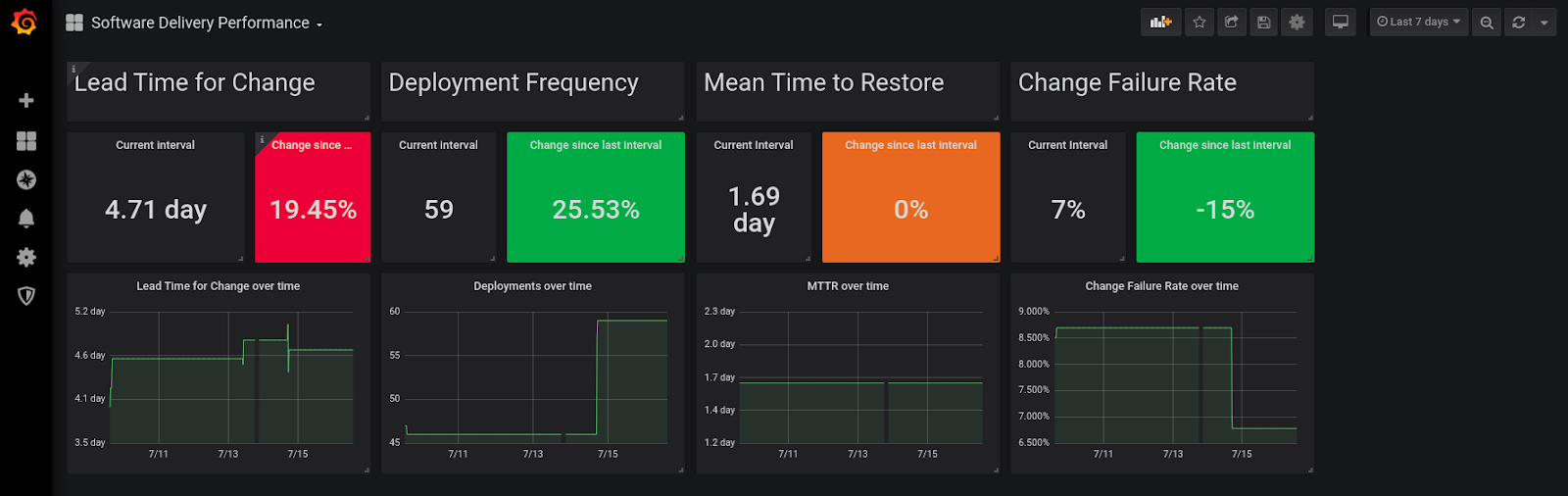Image resolution: width=1568 pixels, height=496 pixels.
Task: Click the Share dashboard icon
Action: click(x=1232, y=22)
